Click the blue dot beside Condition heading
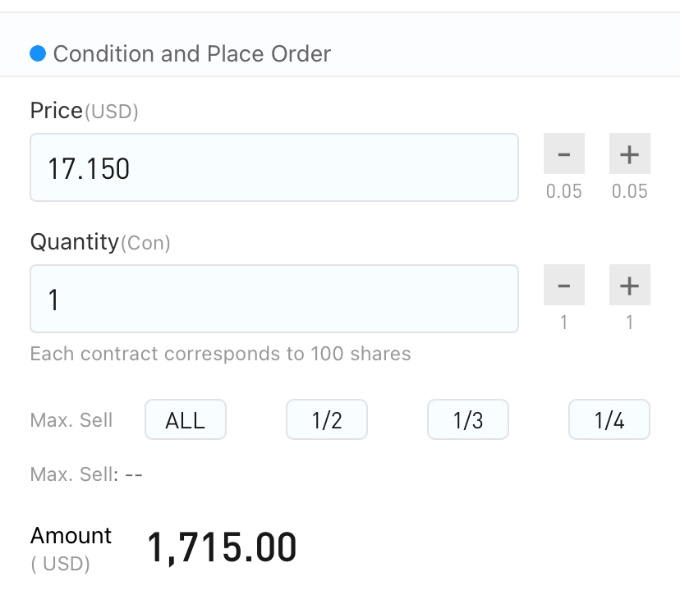The width and height of the screenshot is (680, 595). (38, 54)
